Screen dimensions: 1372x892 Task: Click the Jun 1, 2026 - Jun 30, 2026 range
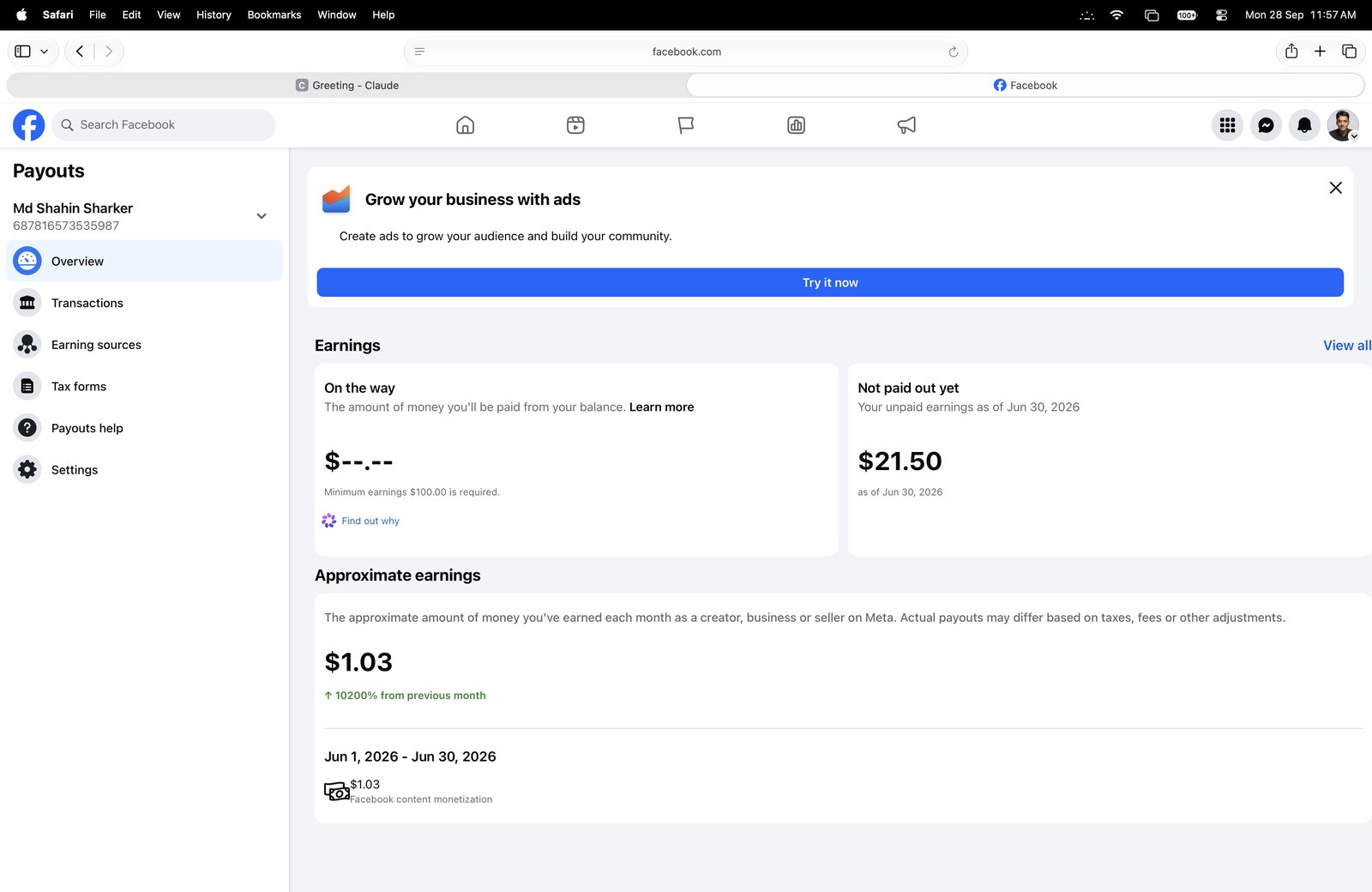410,756
